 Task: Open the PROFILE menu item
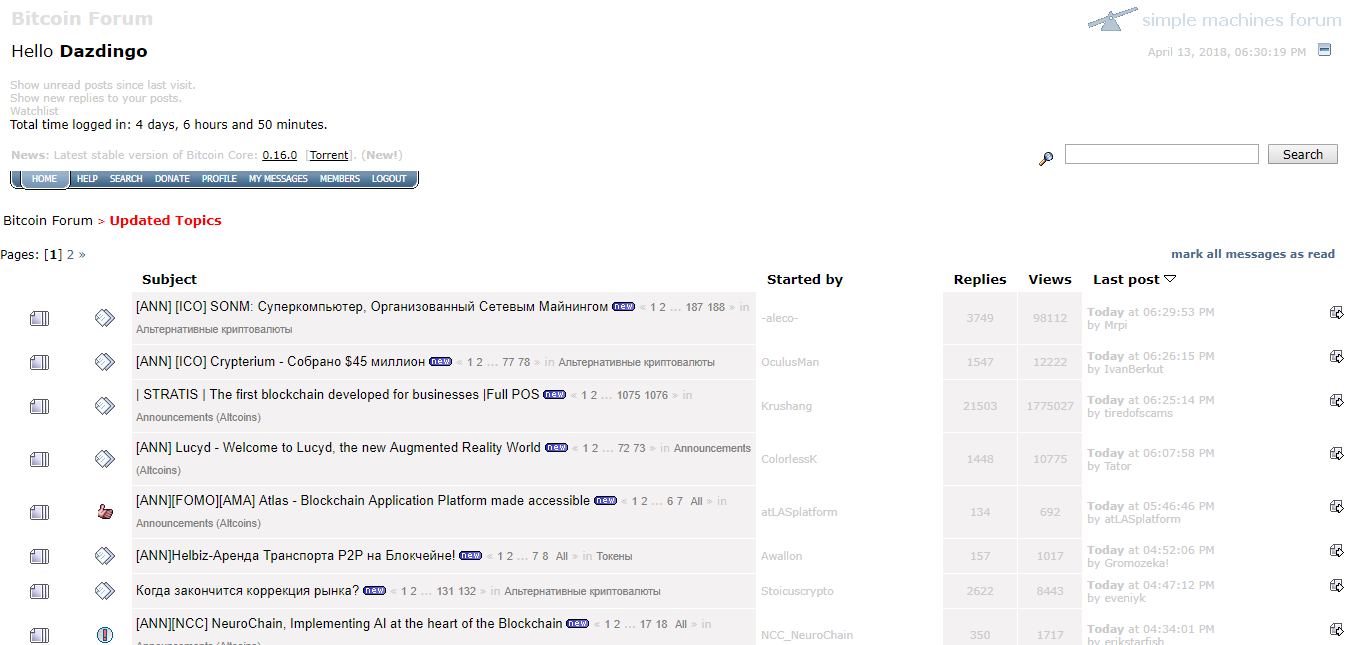point(219,179)
